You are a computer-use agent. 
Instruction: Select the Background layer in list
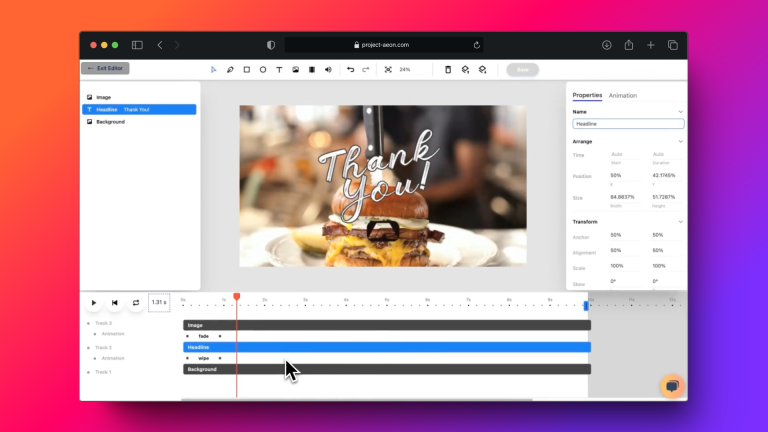click(x=110, y=122)
